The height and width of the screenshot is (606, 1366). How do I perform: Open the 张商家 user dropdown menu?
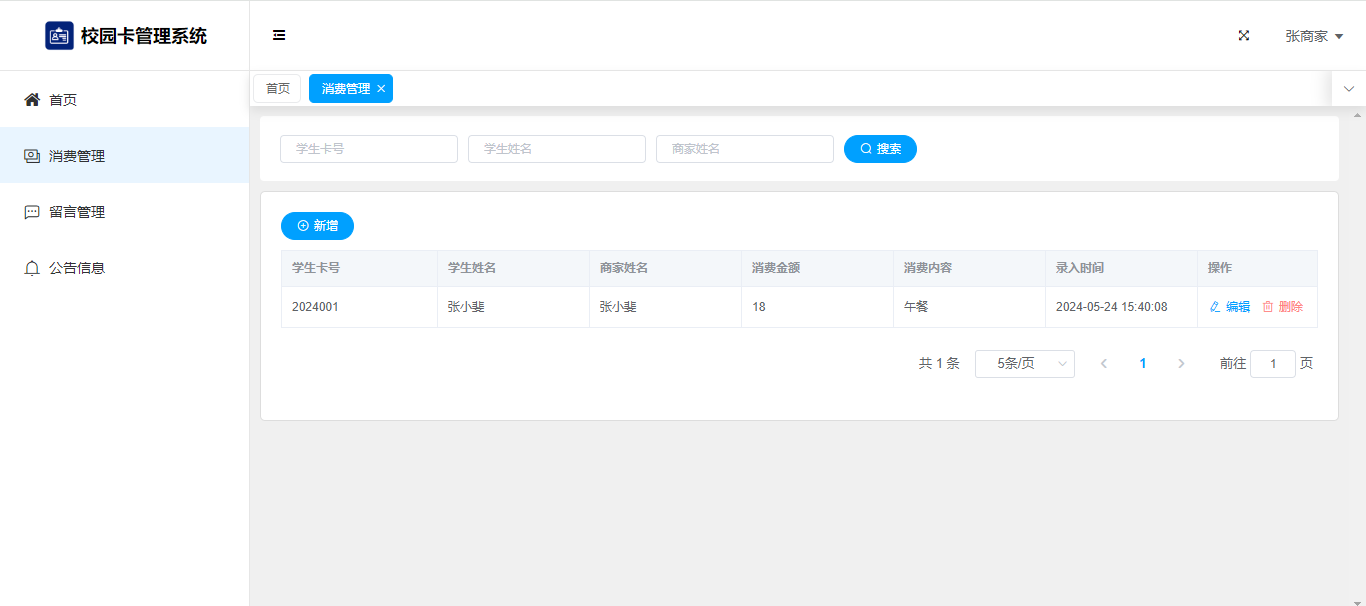1313,36
